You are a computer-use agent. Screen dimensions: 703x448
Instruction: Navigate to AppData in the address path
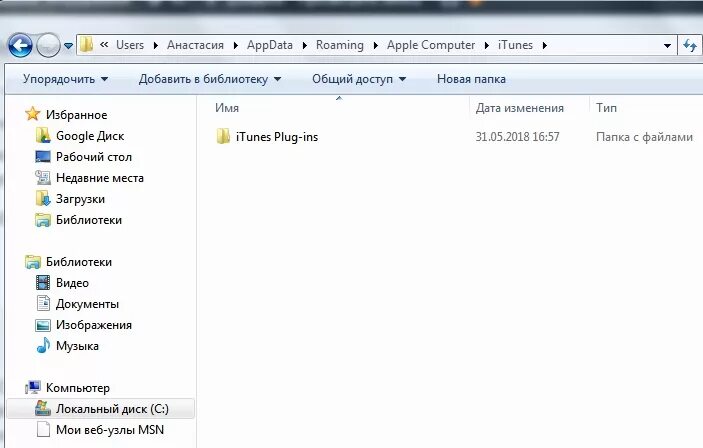[269, 45]
